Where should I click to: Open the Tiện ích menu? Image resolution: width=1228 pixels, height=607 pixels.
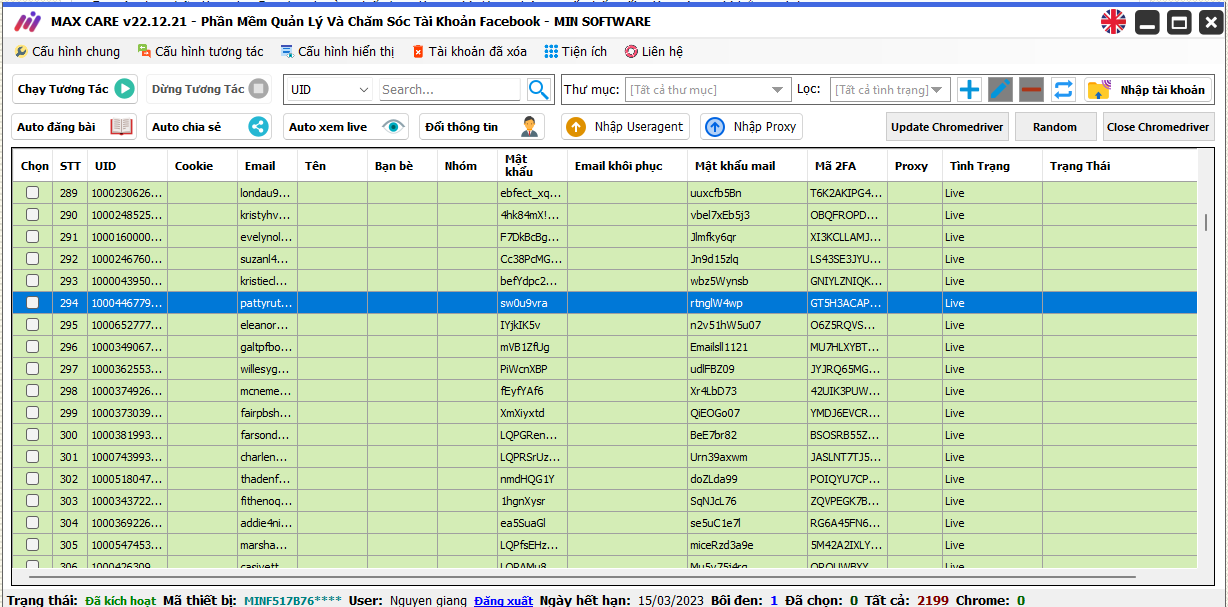click(x=576, y=51)
